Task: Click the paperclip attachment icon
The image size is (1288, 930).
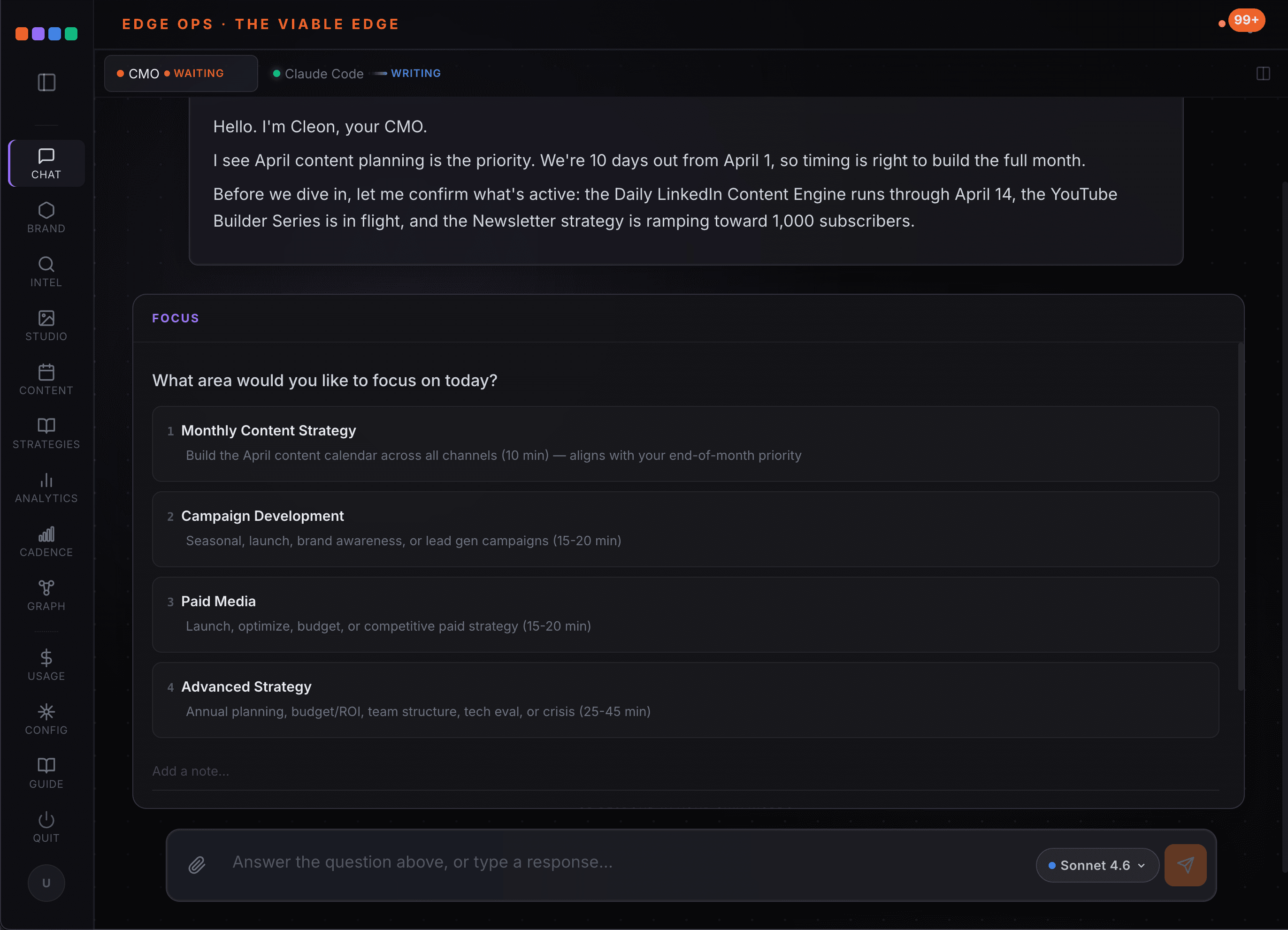Action: (x=197, y=865)
